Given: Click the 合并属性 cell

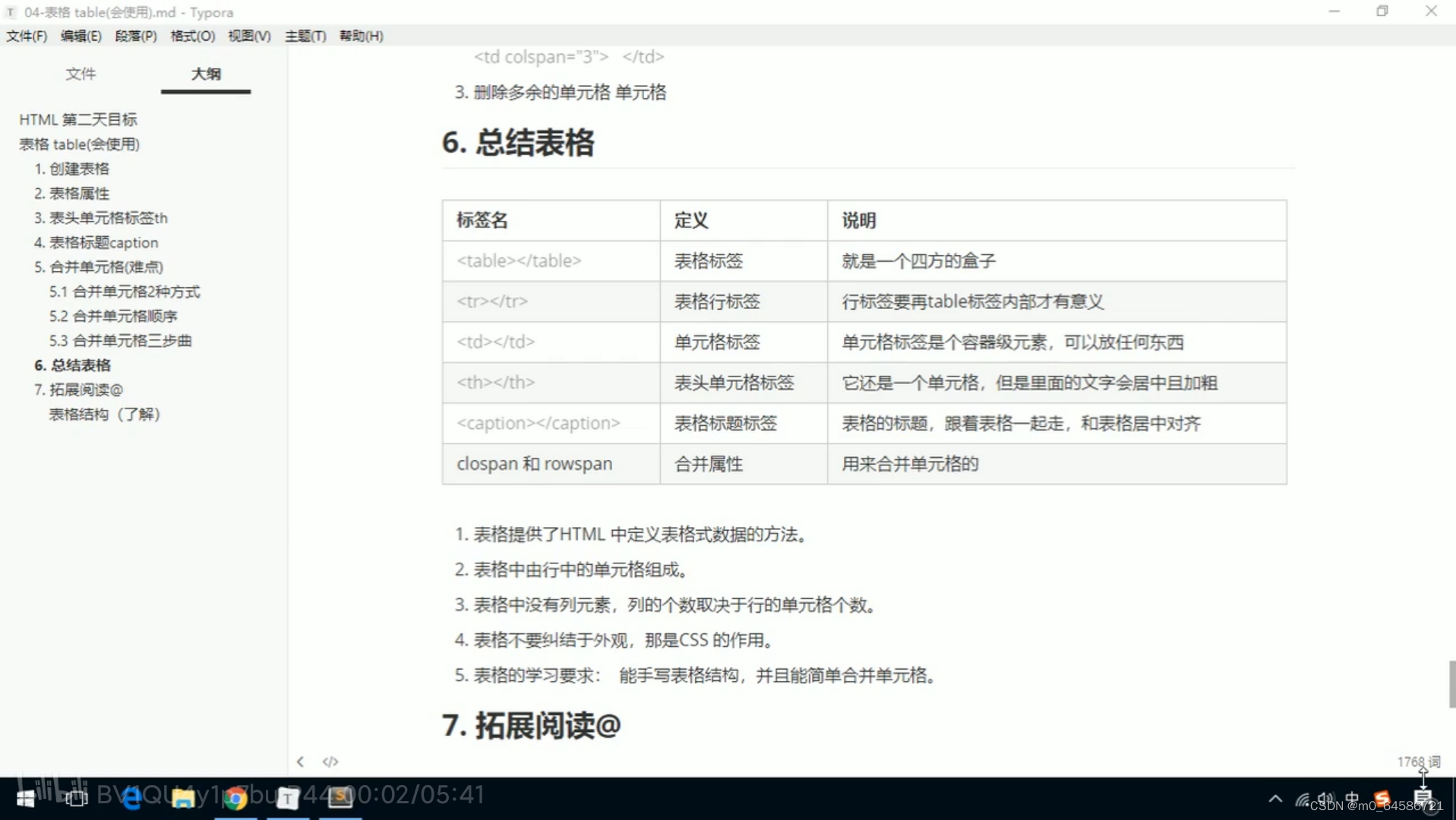Looking at the screenshot, I should click(x=744, y=464).
